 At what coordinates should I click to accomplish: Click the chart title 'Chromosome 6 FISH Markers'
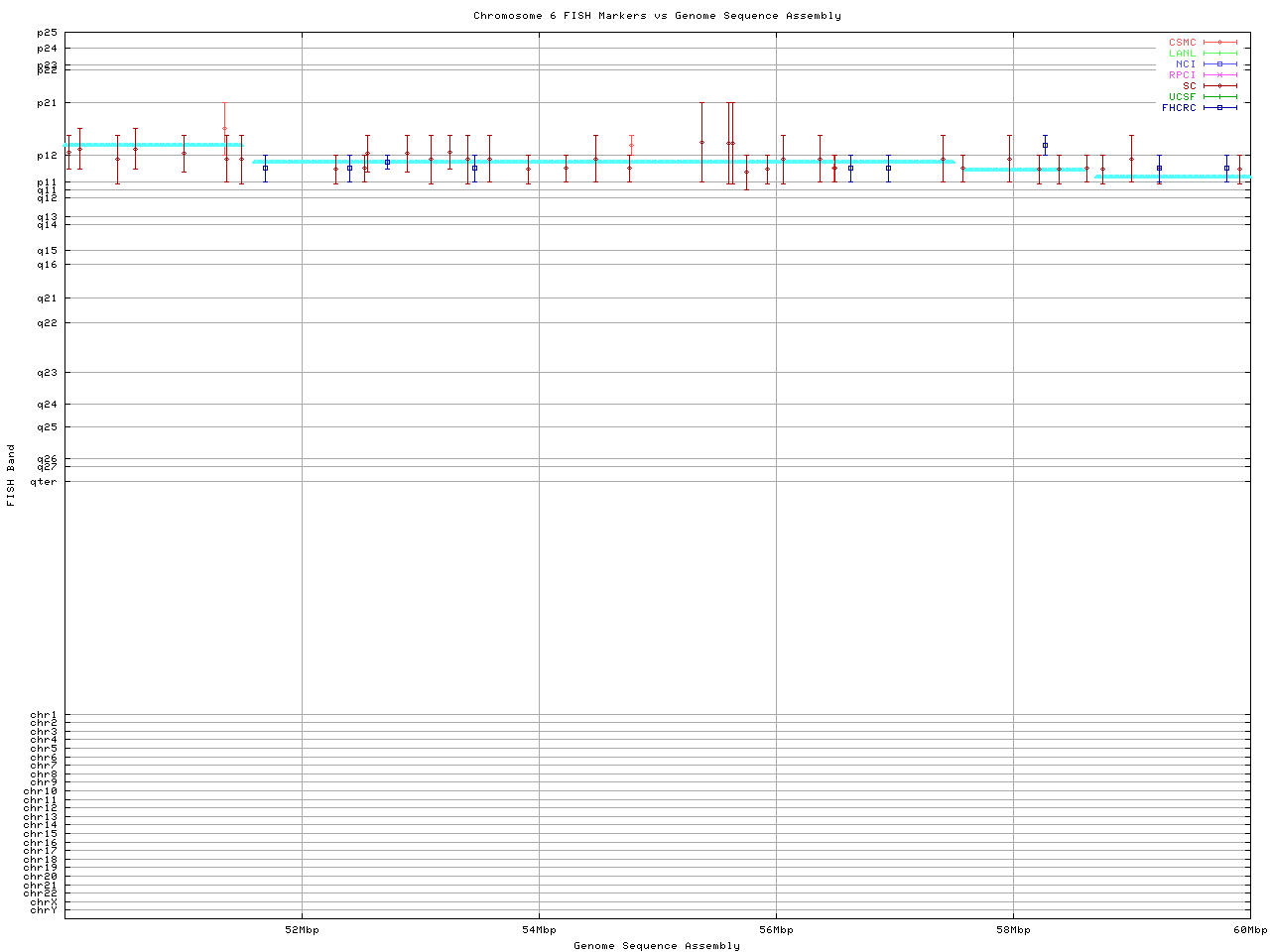657,16
